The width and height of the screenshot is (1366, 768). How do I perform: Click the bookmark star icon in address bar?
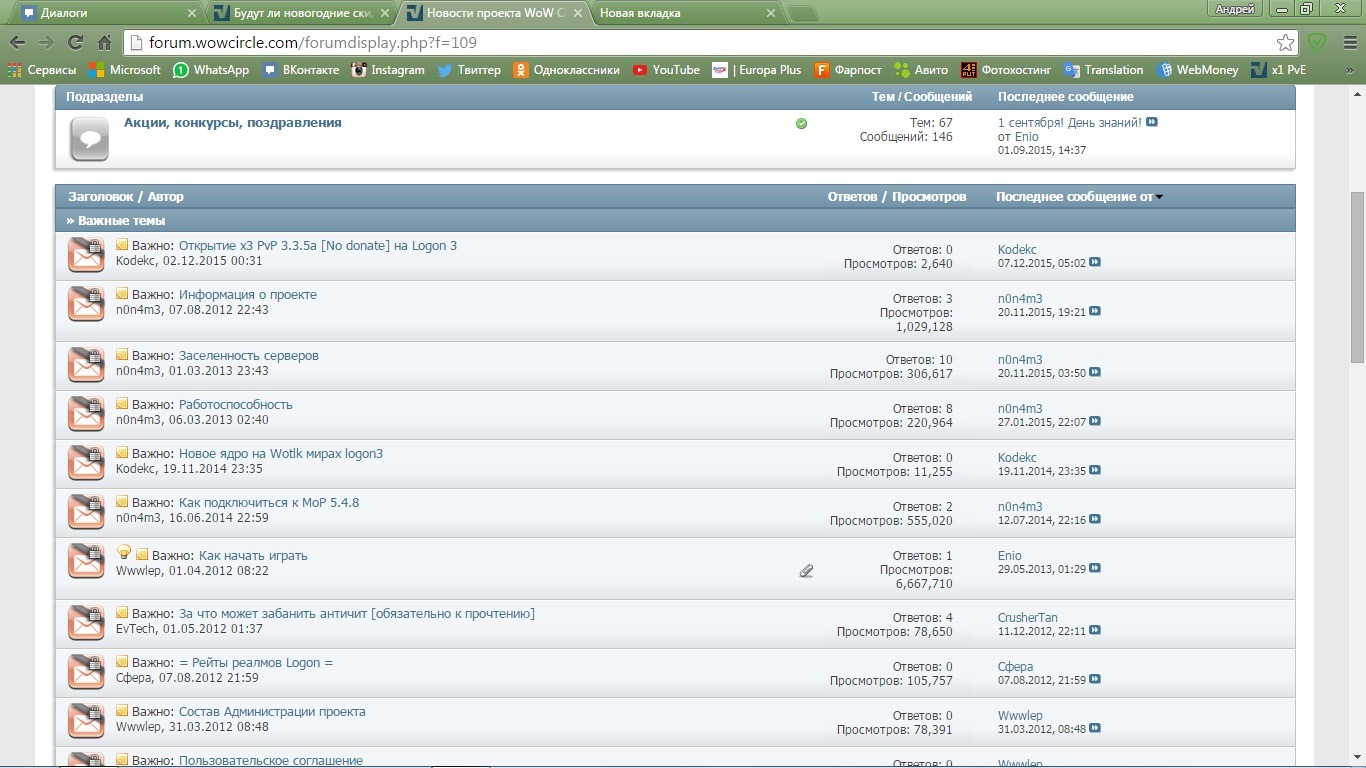[1285, 43]
